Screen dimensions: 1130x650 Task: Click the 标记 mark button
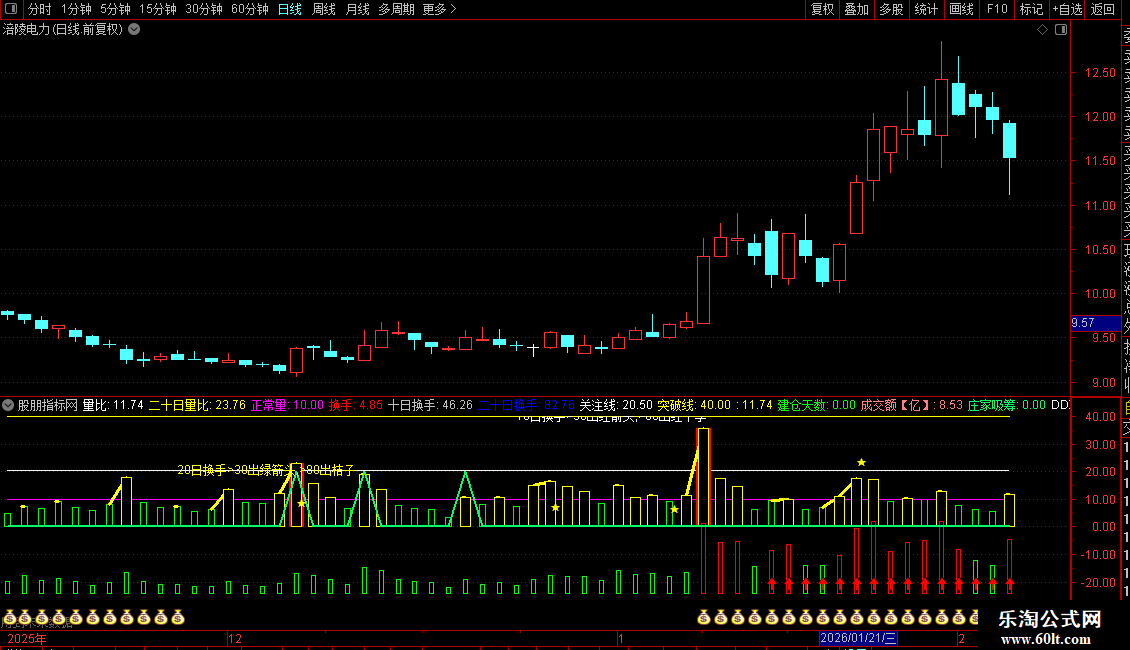click(x=1031, y=9)
